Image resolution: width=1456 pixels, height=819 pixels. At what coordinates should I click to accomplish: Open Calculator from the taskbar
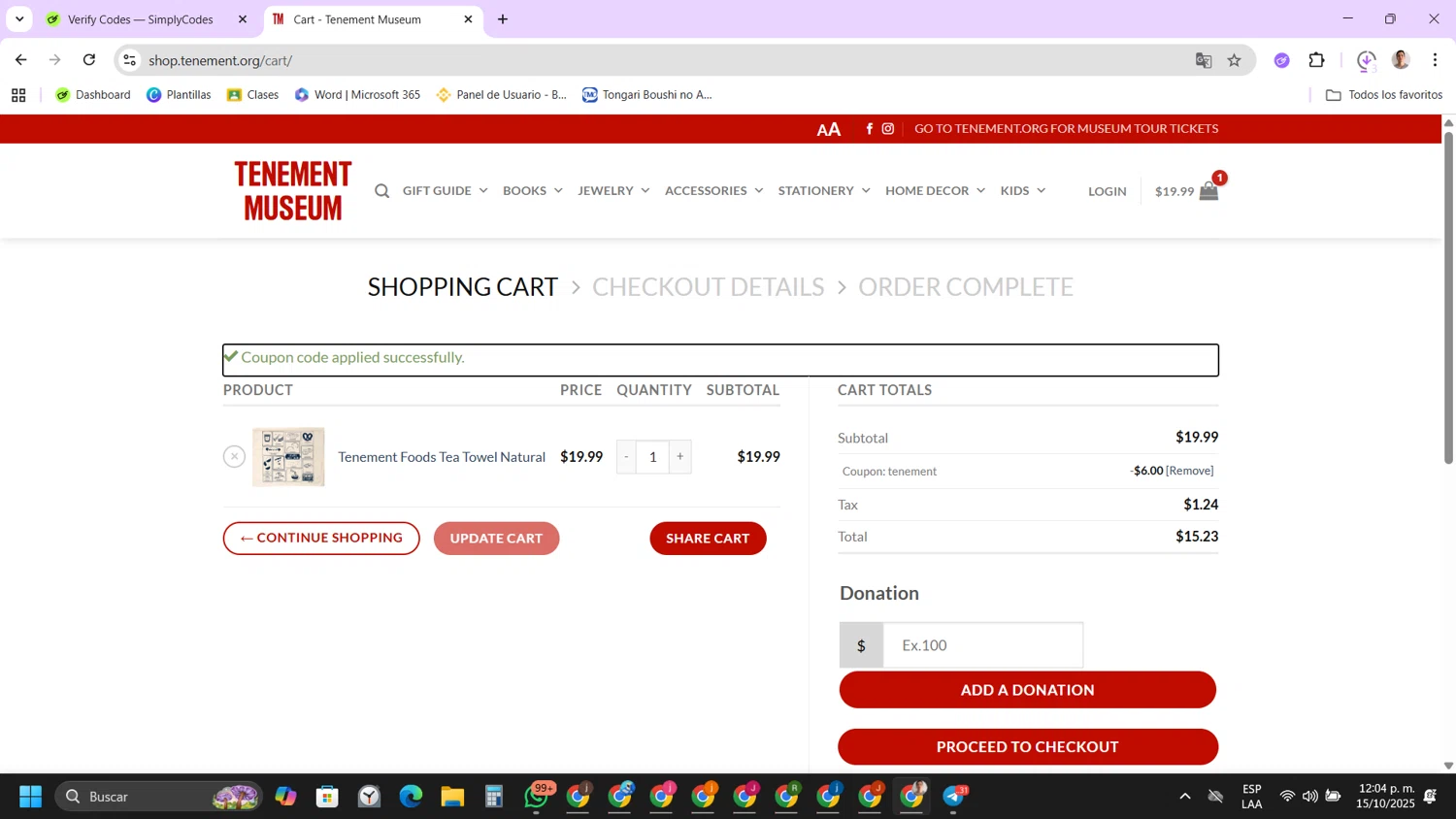point(494,797)
